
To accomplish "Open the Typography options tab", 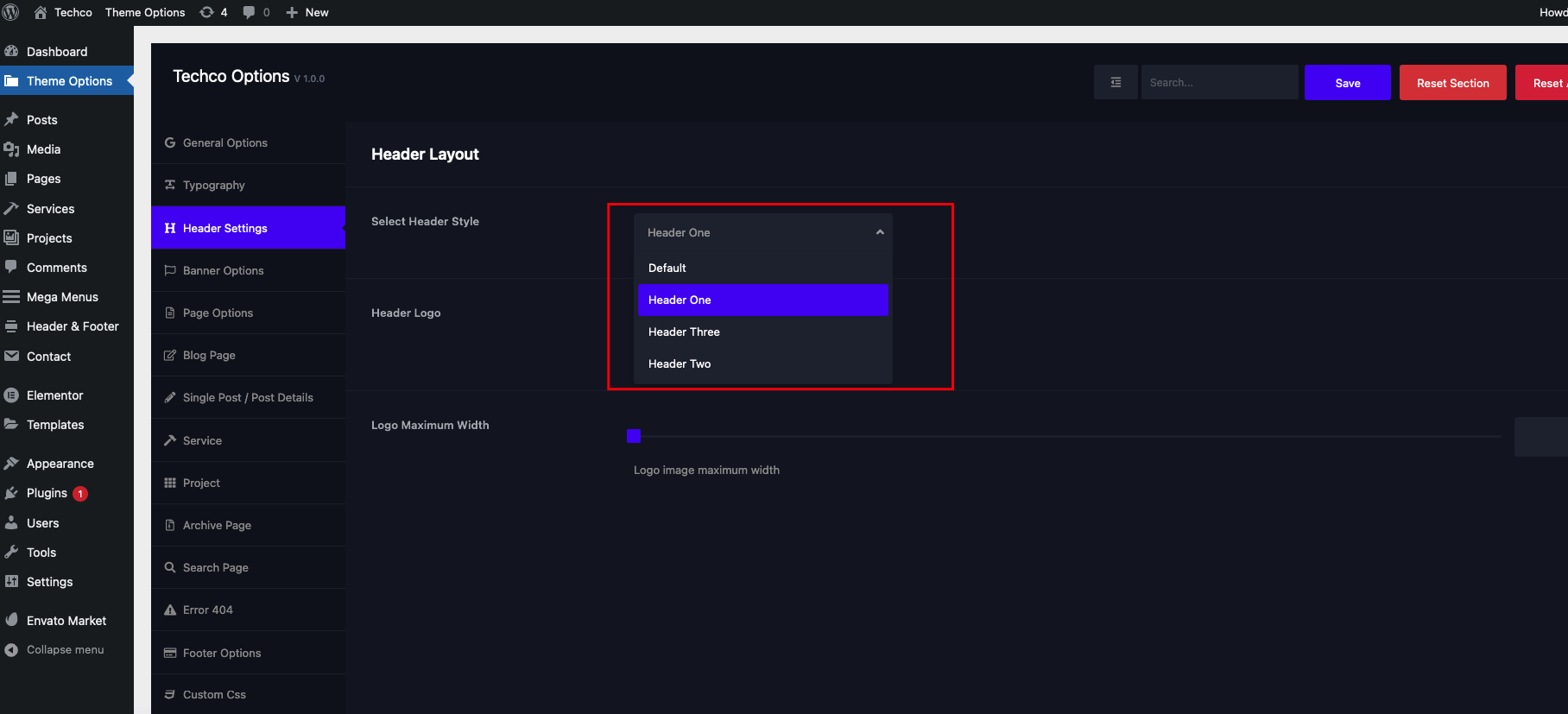I will [x=213, y=185].
